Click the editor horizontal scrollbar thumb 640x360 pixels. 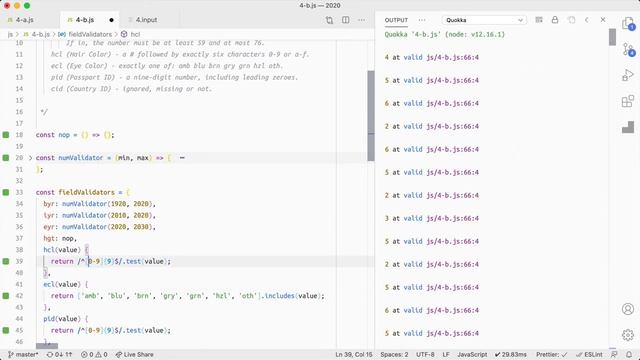pos(47,346)
